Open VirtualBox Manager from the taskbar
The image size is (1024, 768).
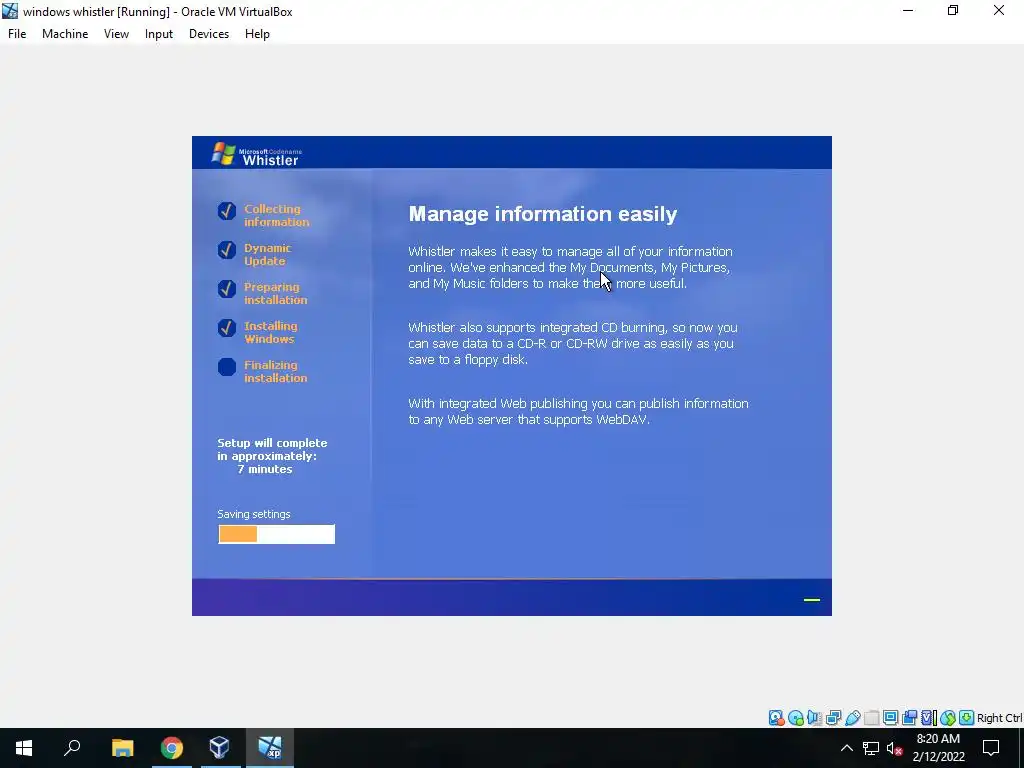(219, 748)
